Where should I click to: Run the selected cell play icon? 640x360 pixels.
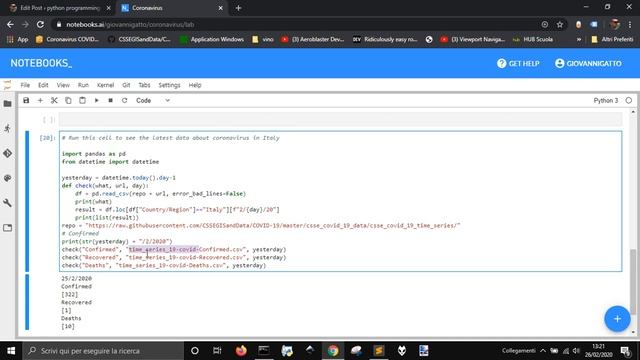point(96,100)
